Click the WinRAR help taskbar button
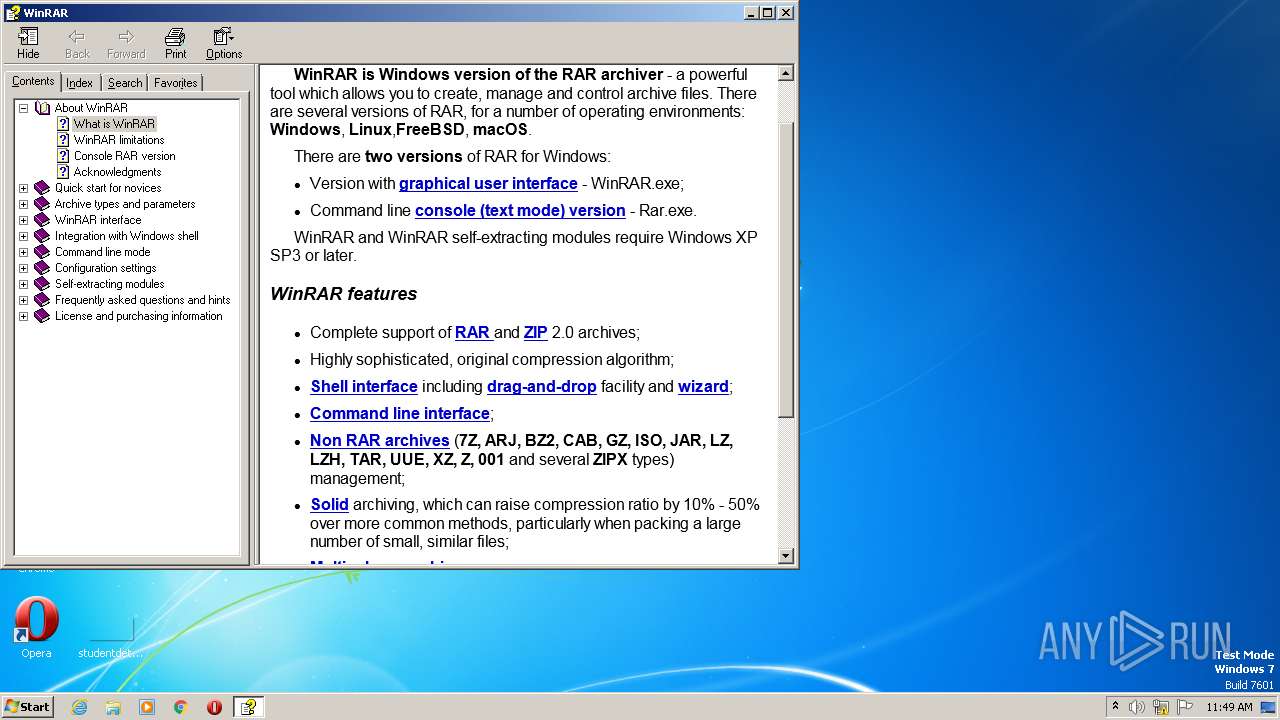 [248, 707]
